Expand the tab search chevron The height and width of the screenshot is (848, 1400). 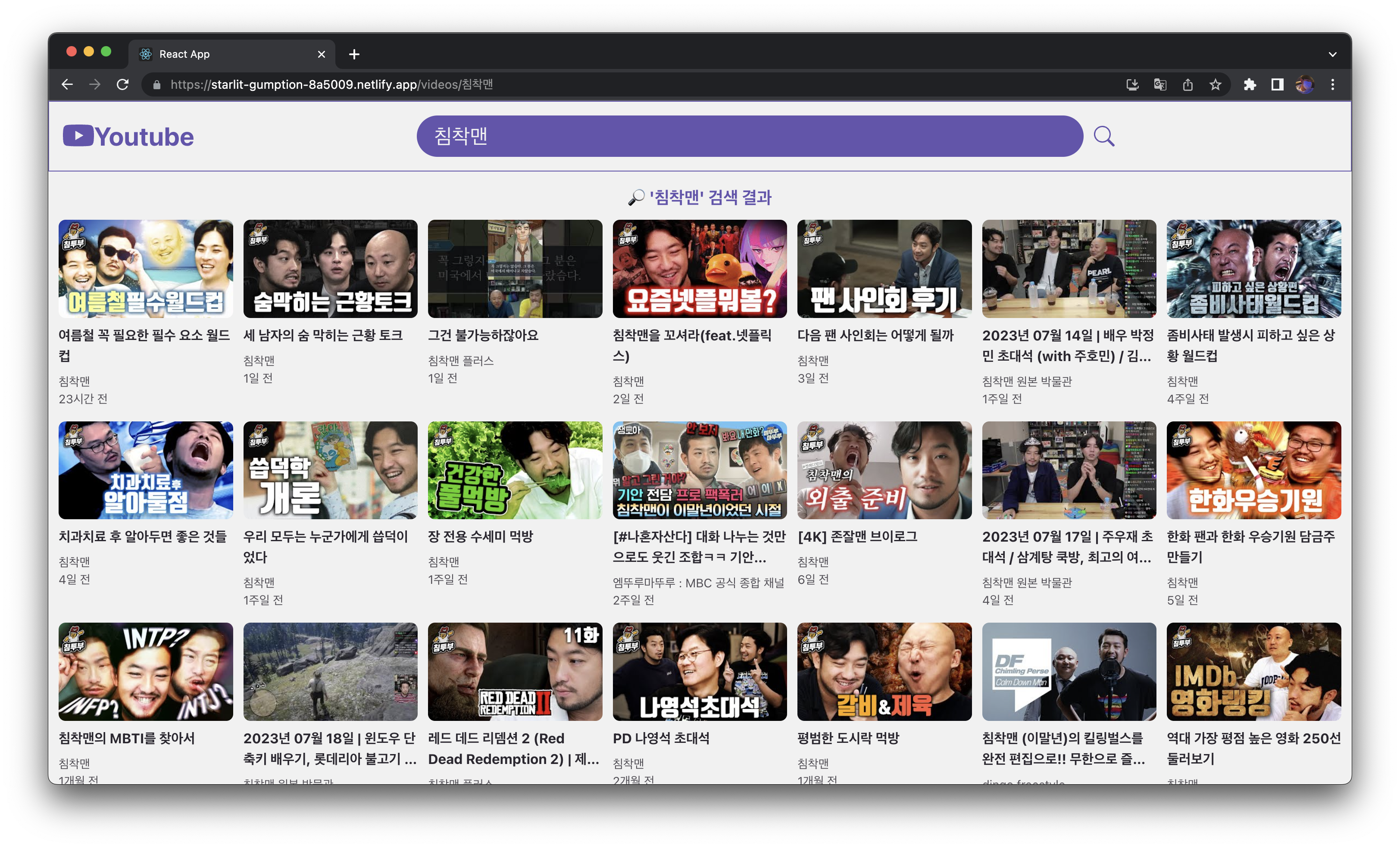click(x=1332, y=55)
